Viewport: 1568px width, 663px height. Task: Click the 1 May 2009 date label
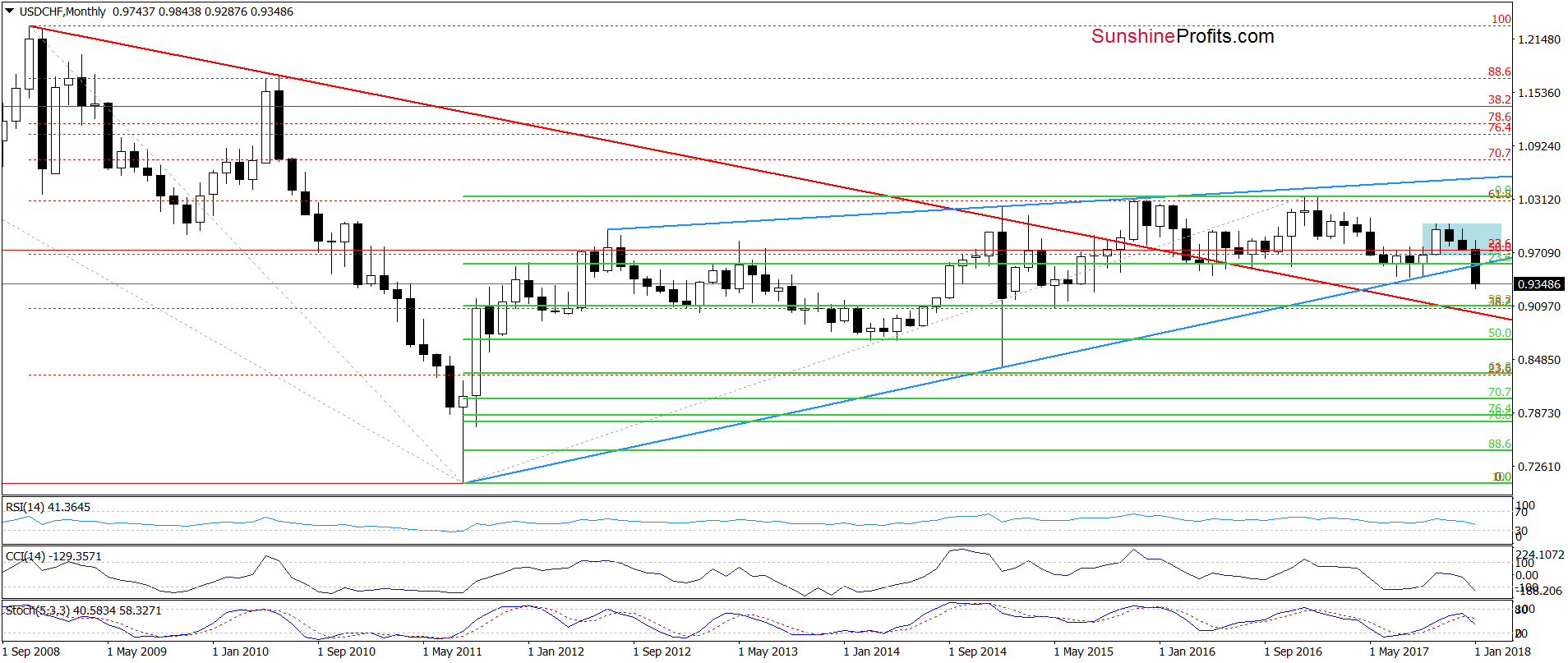(x=136, y=651)
